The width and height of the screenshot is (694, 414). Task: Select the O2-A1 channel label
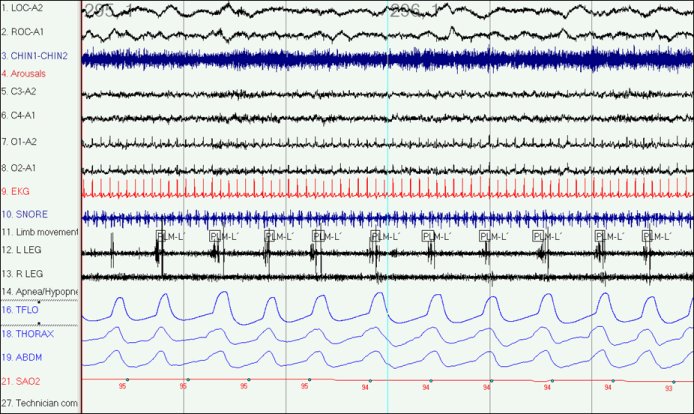click(x=21, y=167)
